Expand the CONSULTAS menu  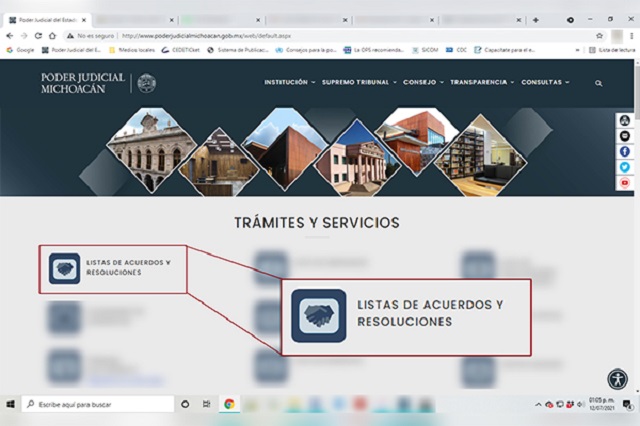point(545,82)
